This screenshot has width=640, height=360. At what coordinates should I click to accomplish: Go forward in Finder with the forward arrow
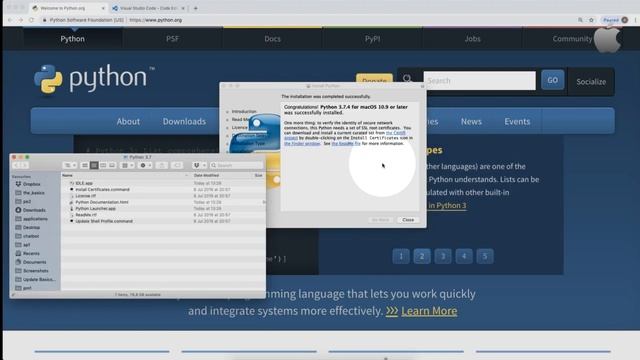click(x=24, y=165)
